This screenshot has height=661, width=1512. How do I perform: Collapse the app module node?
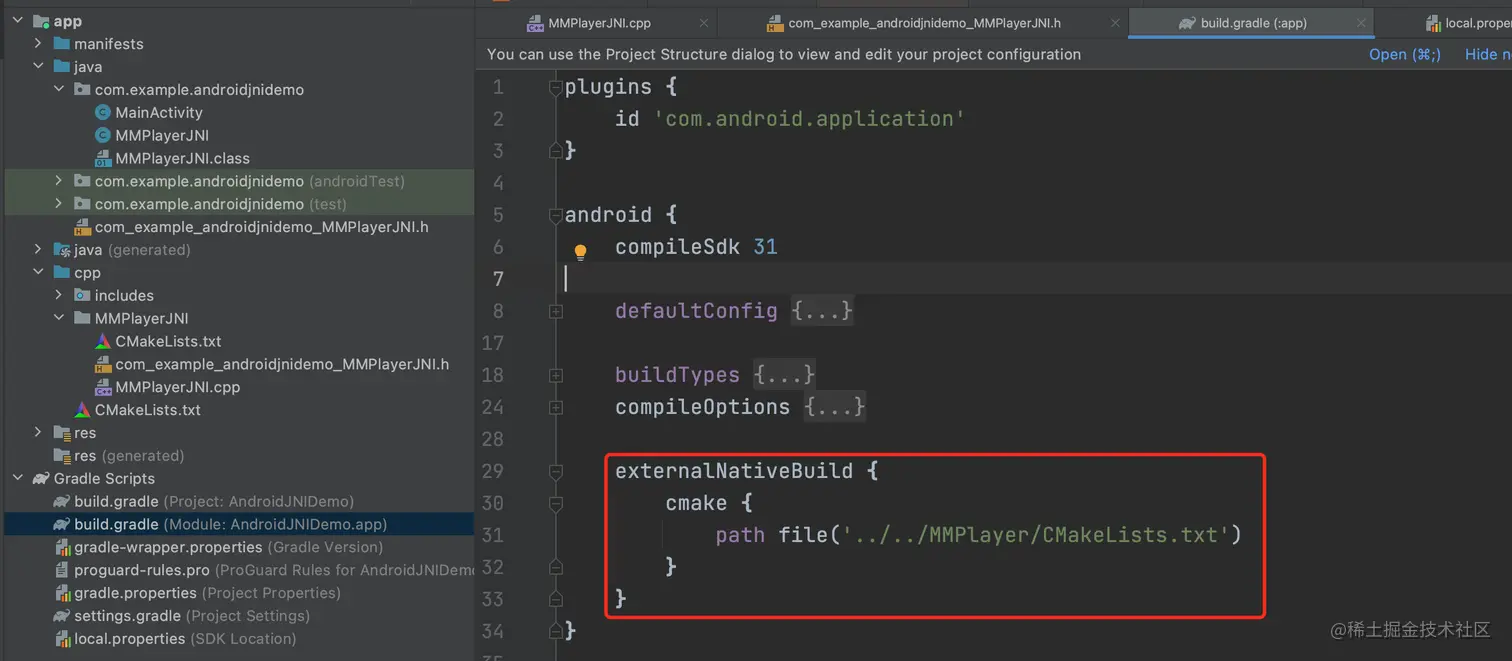coord(17,21)
